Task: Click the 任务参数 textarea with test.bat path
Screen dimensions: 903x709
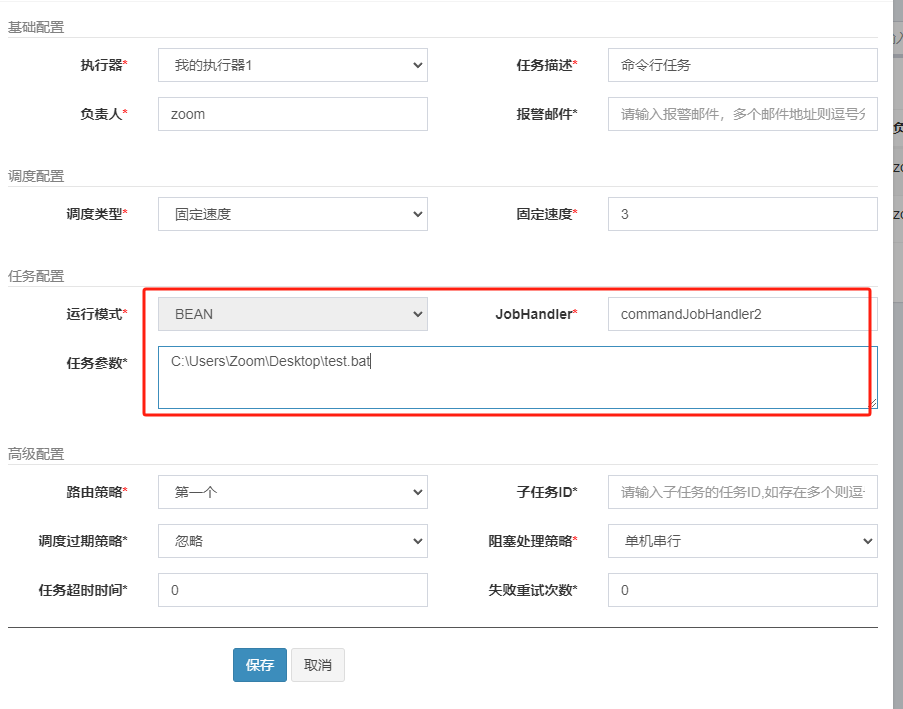Action: coord(518,377)
